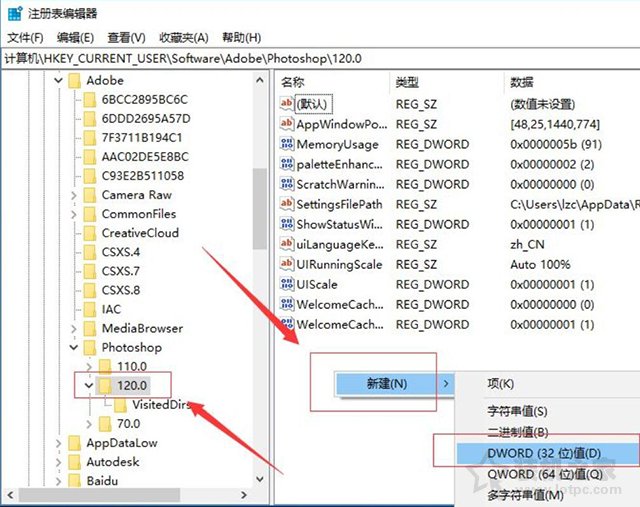Open the 新建(N) context menu item

pyautogui.click(x=395, y=384)
